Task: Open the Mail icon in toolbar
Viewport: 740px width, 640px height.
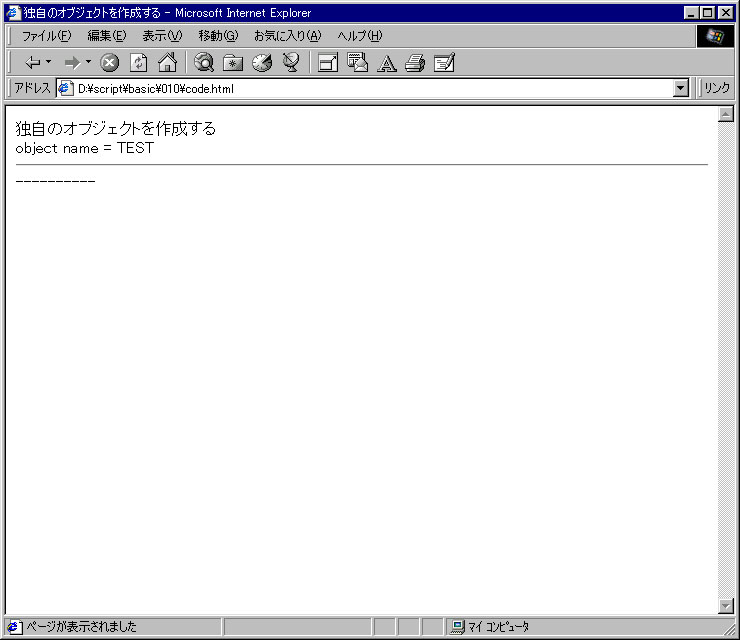Action: 357,62
